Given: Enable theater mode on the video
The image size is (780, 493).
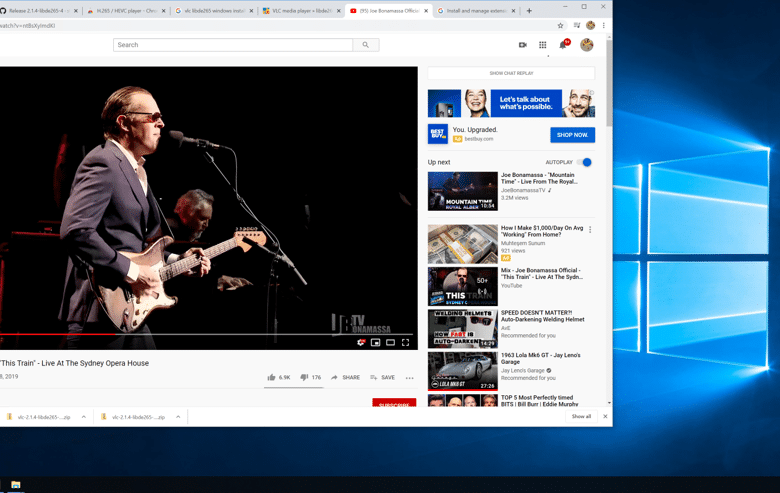Looking at the screenshot, I should click(x=390, y=342).
